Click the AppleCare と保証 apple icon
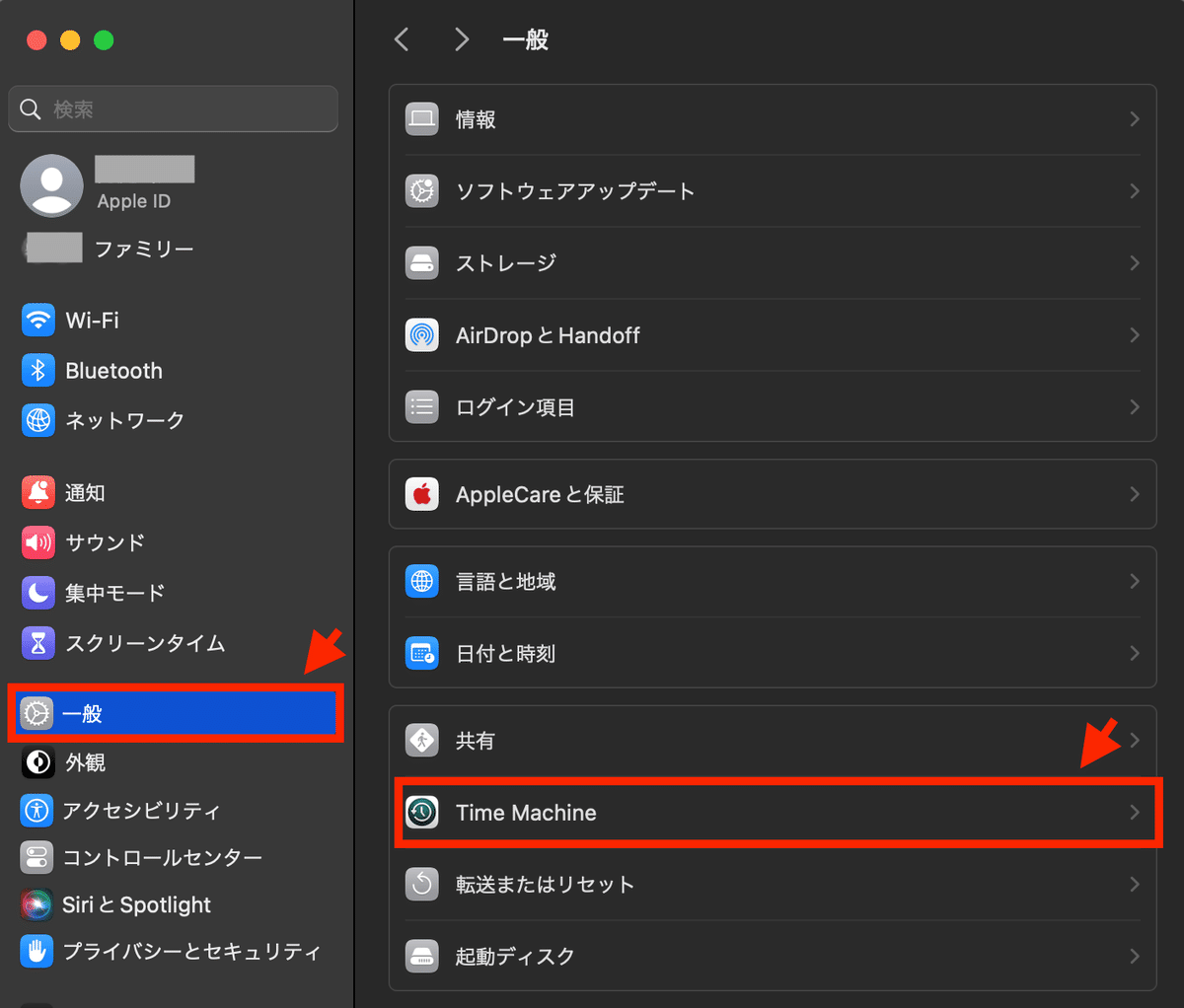The width and height of the screenshot is (1184, 1008). pos(422,494)
